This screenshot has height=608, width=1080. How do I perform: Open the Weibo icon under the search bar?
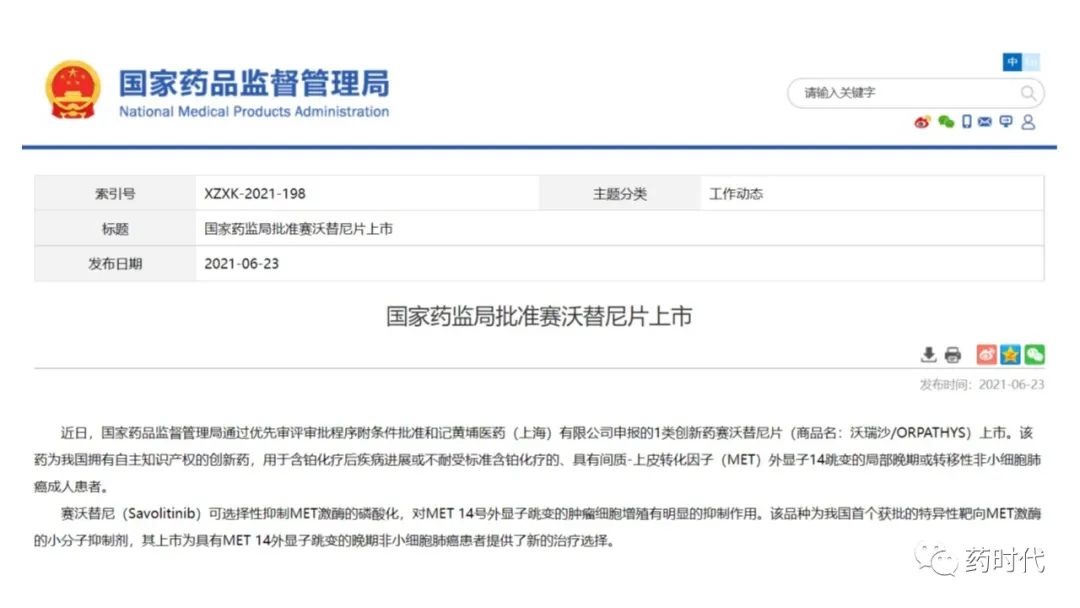coord(922,122)
